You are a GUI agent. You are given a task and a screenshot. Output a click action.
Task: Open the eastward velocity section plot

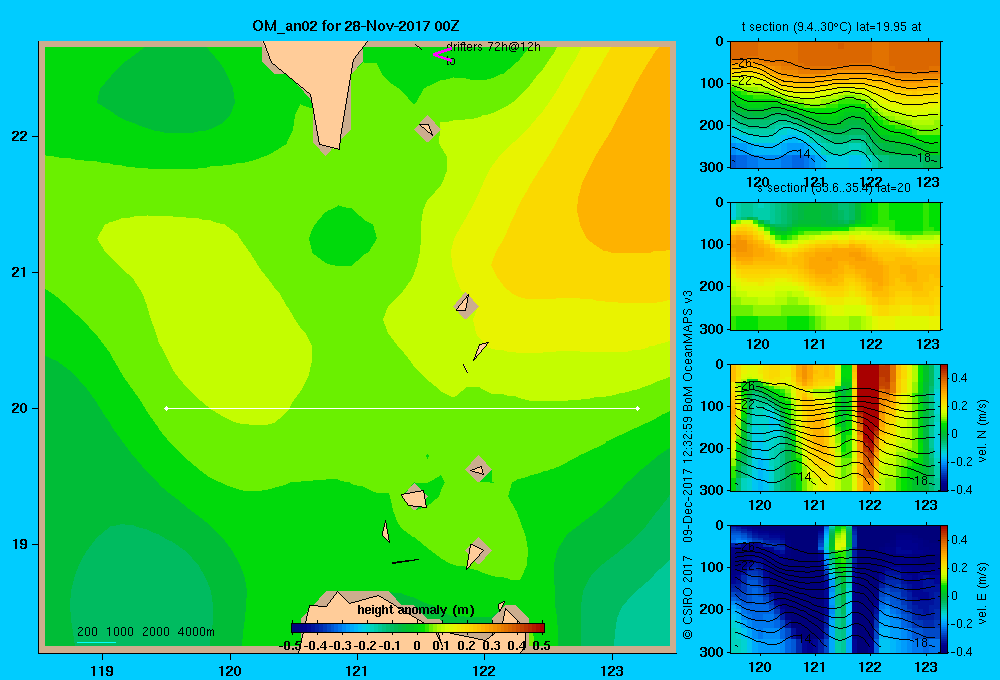[x=835, y=589]
